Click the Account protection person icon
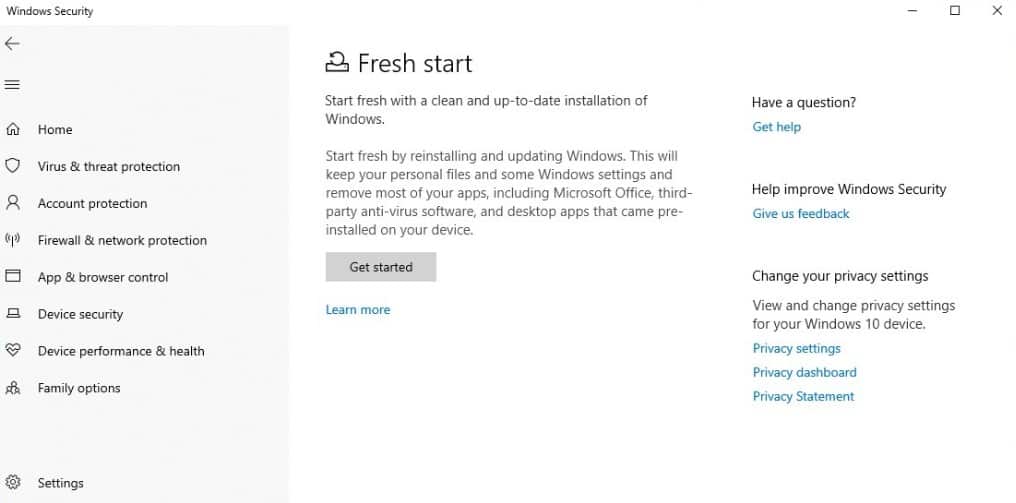The width and height of the screenshot is (1016, 503). [x=13, y=203]
